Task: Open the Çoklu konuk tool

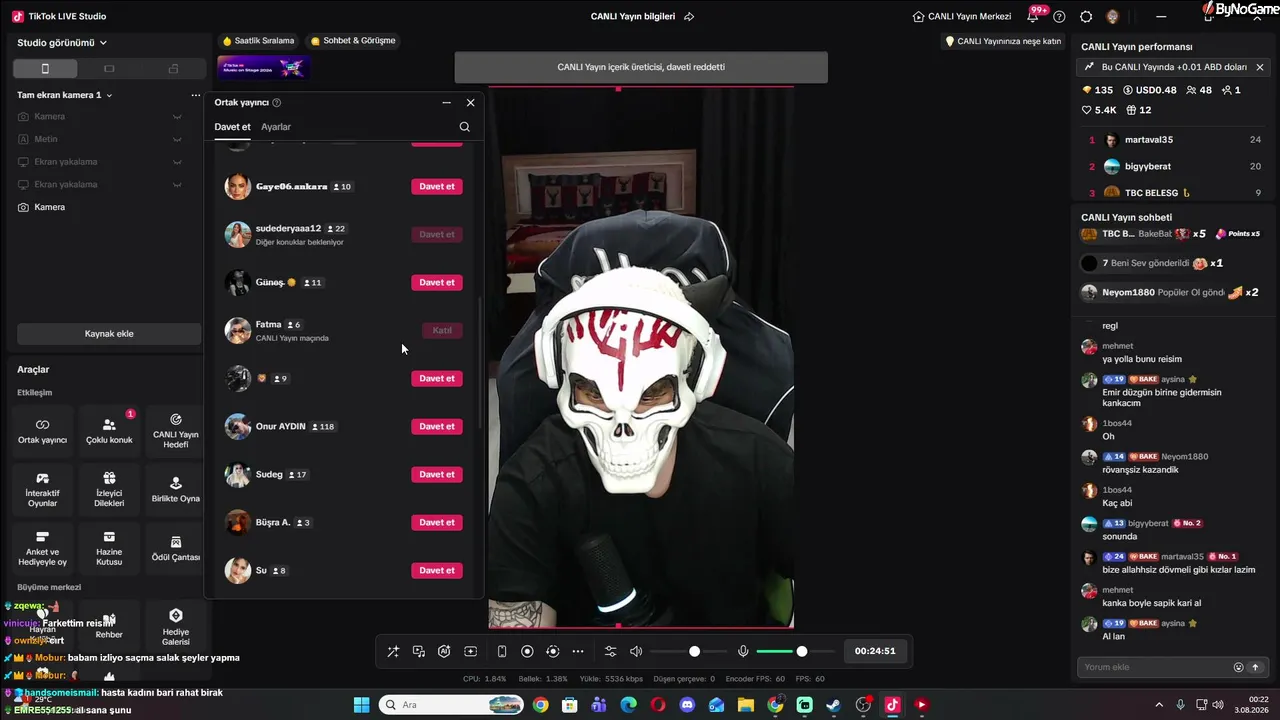Action: (109, 431)
